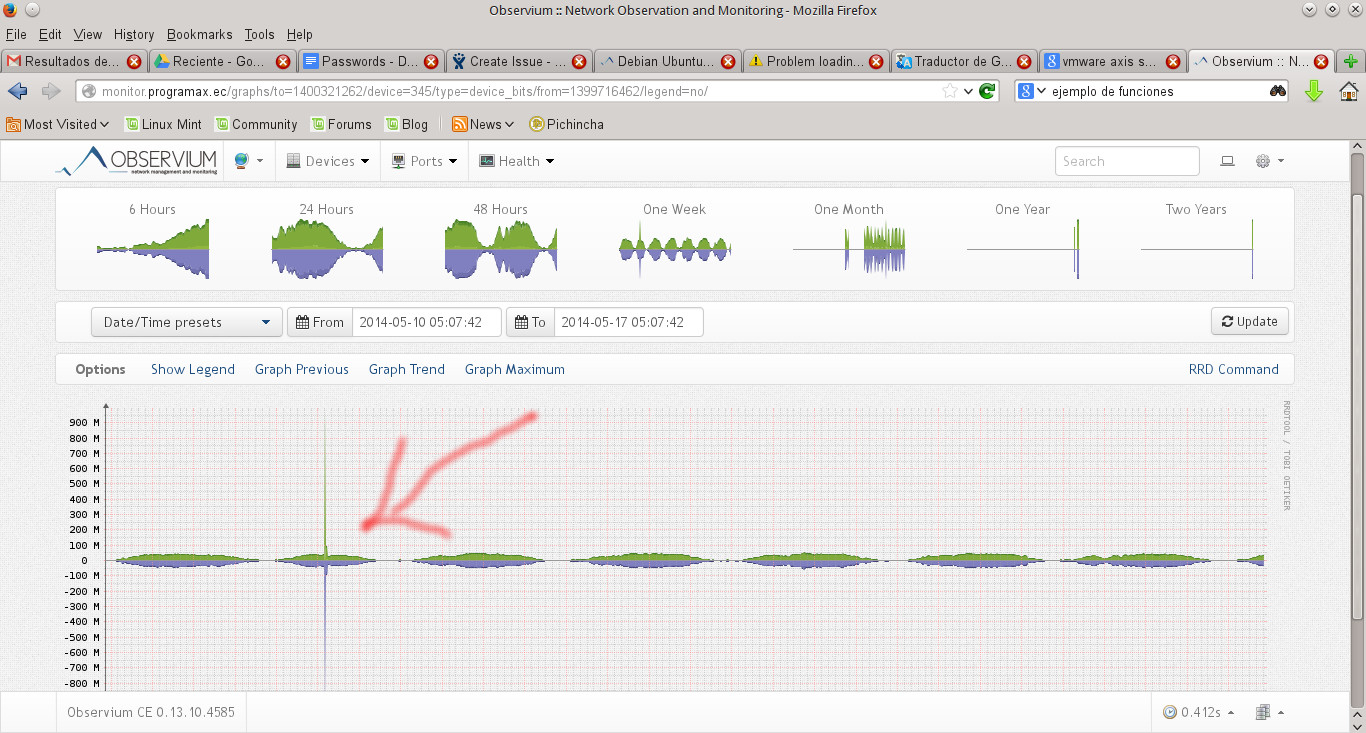Toggle Graph Trend option
This screenshot has width=1366, height=733.
point(406,369)
